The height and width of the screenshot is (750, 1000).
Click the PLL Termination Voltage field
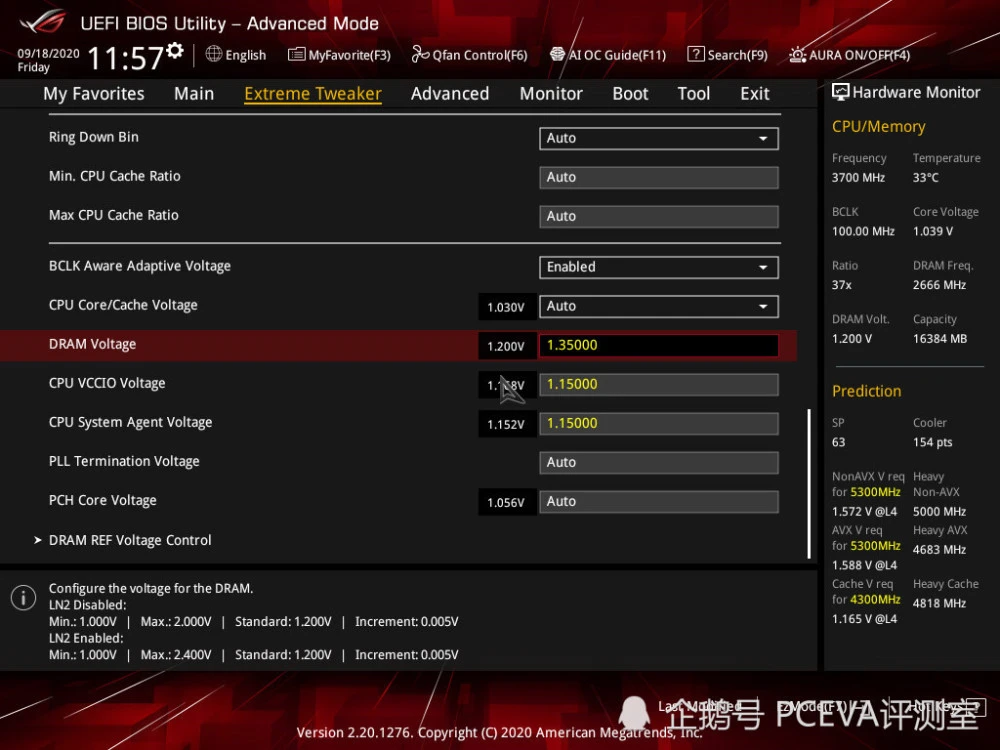pyautogui.click(x=659, y=462)
